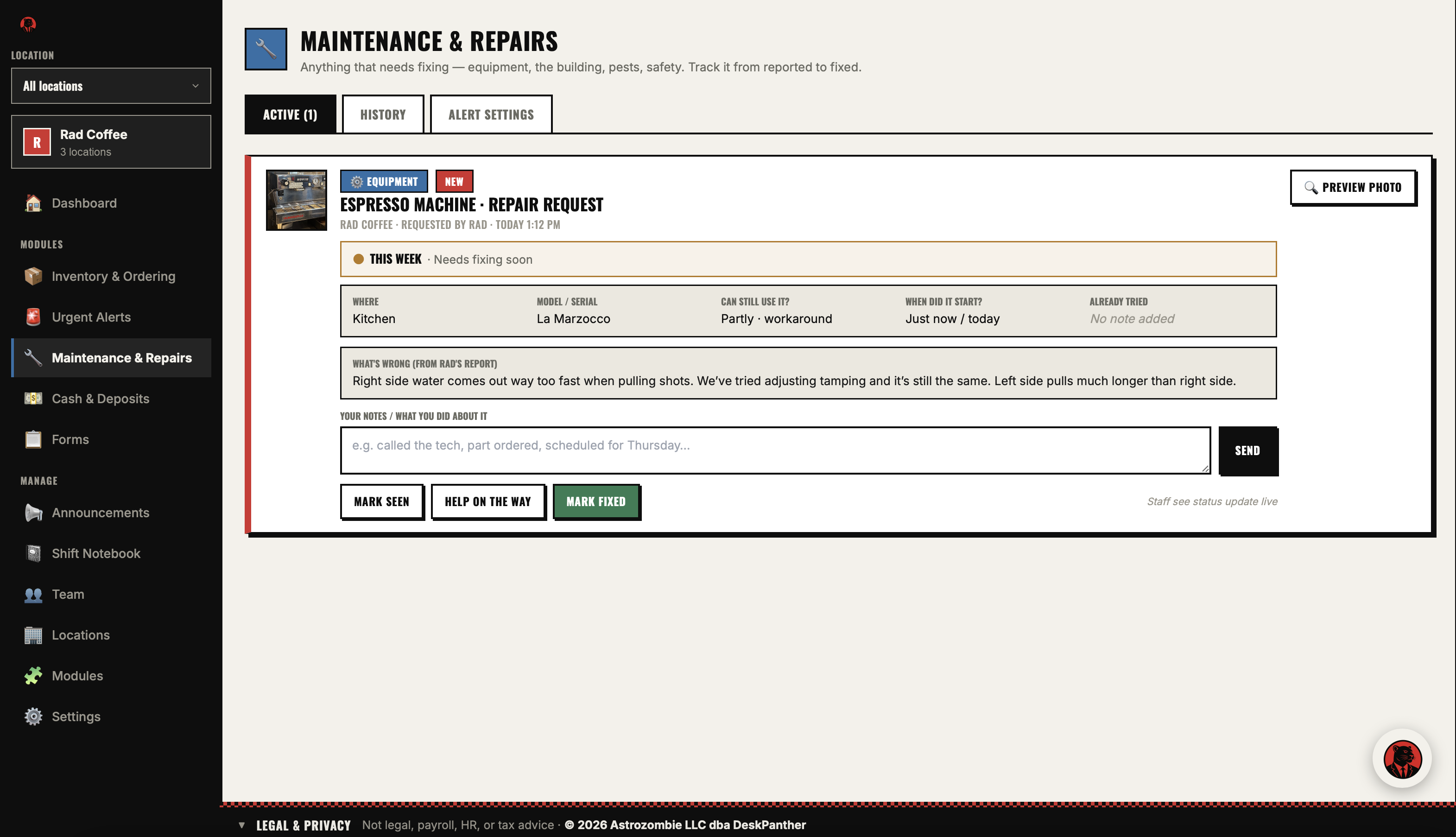Click the Kitchen location value
Image resolution: width=1456 pixels, height=837 pixels.
373,318
